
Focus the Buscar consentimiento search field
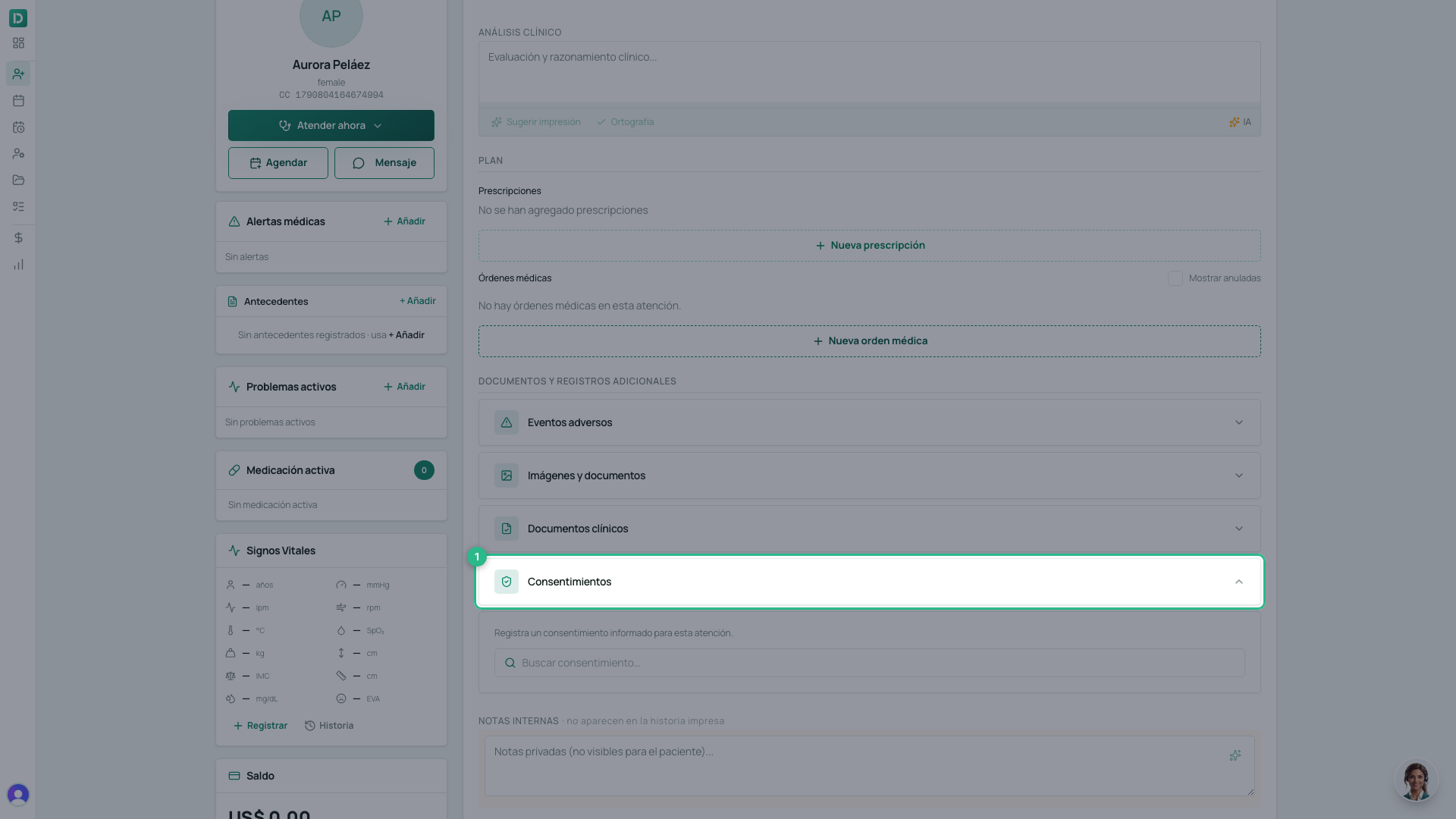point(869,663)
